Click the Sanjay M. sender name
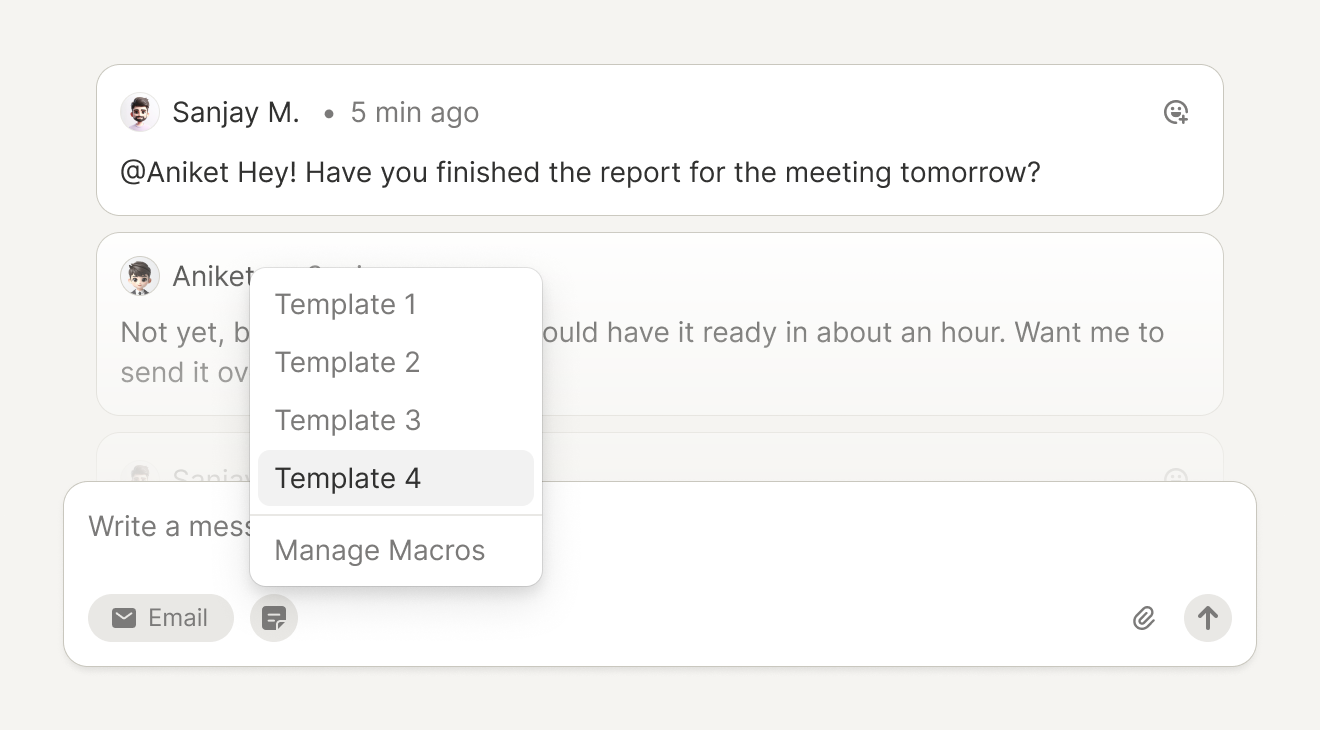1320x730 pixels. coord(236,113)
